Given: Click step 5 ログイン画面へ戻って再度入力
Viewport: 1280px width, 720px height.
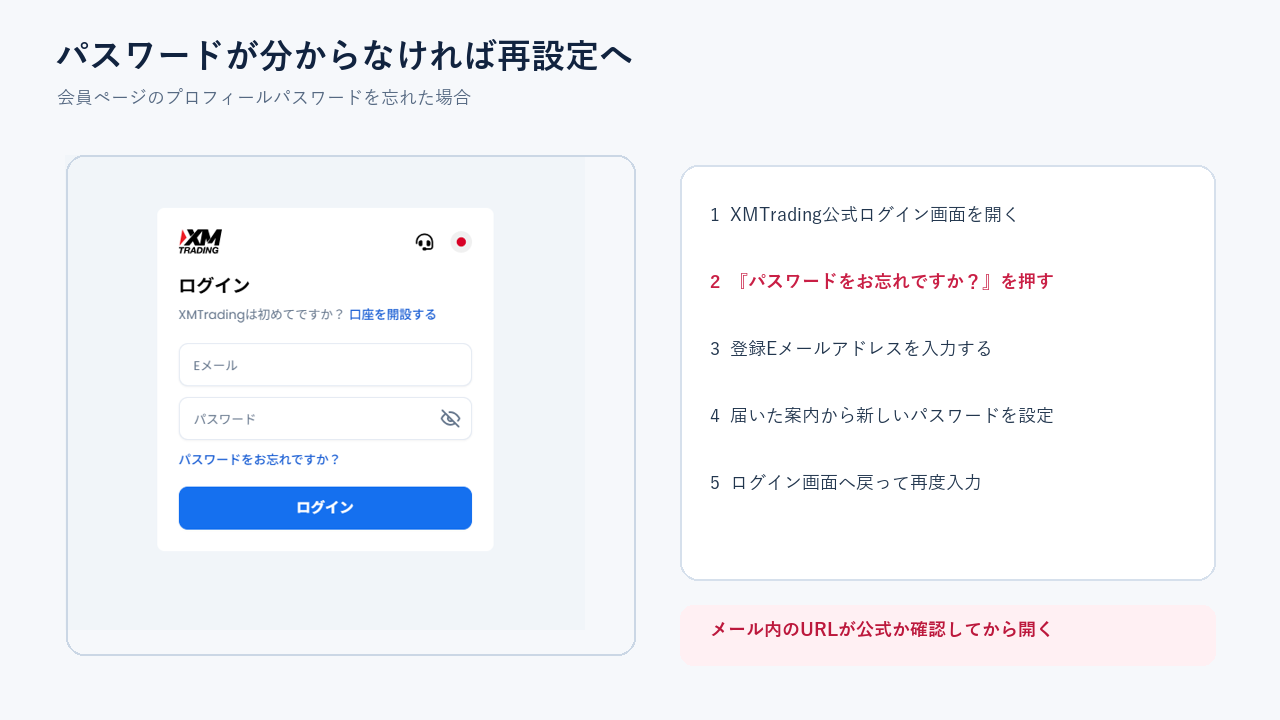Looking at the screenshot, I should (846, 482).
